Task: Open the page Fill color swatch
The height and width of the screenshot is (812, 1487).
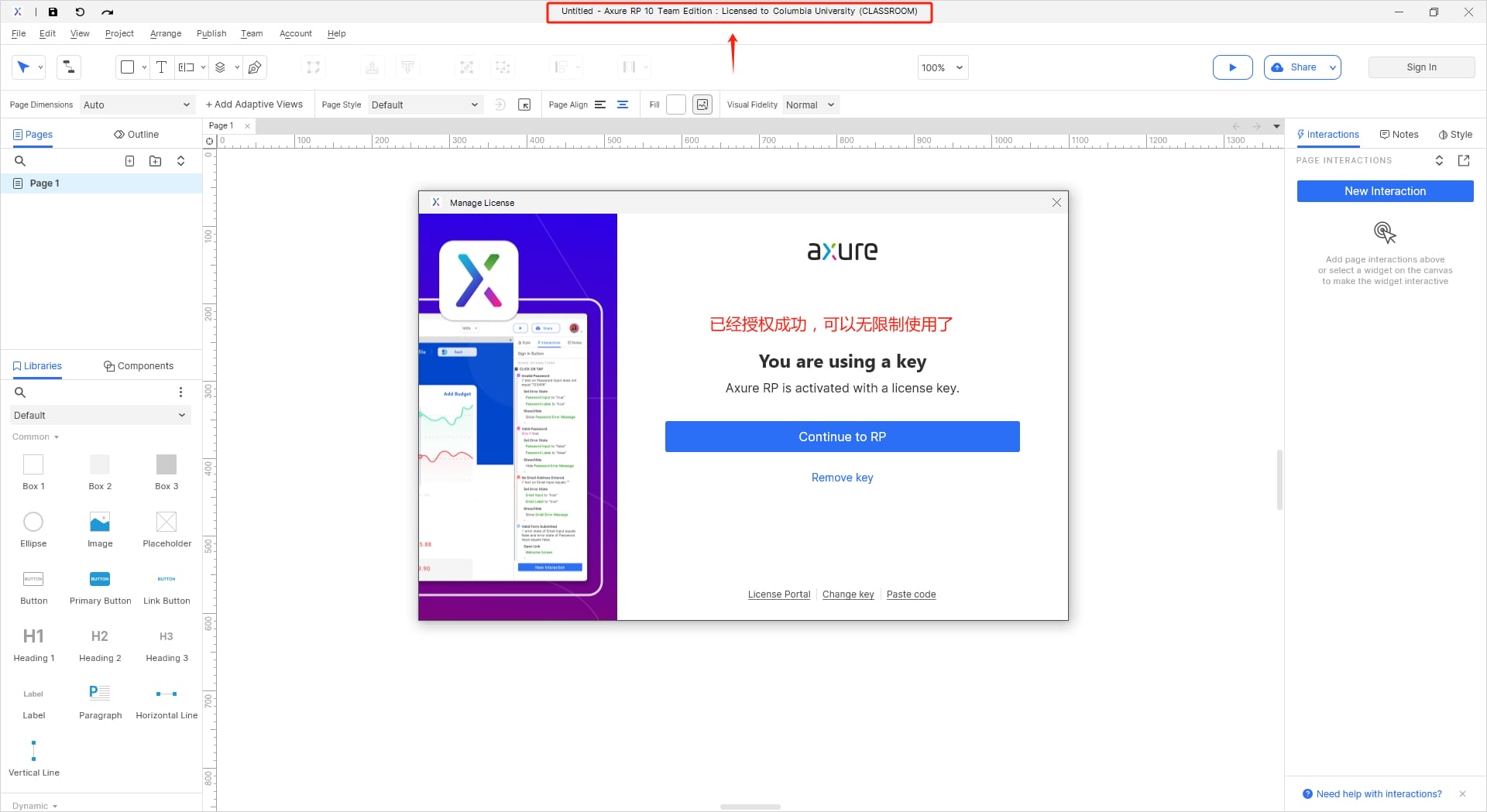Action: coord(676,104)
